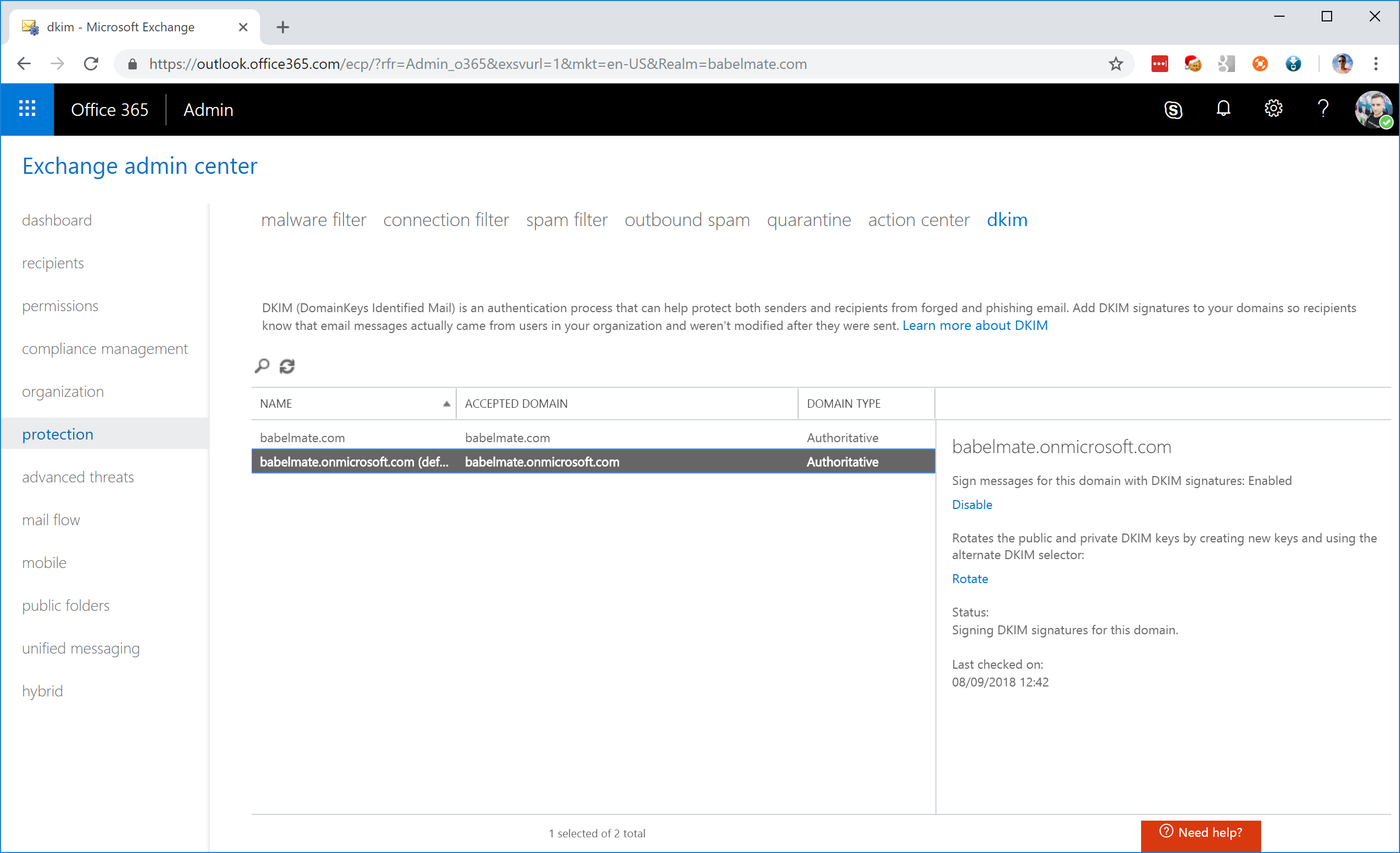Open permissions in the left navigation
Image resolution: width=1400 pixels, height=853 pixels.
[60, 306]
